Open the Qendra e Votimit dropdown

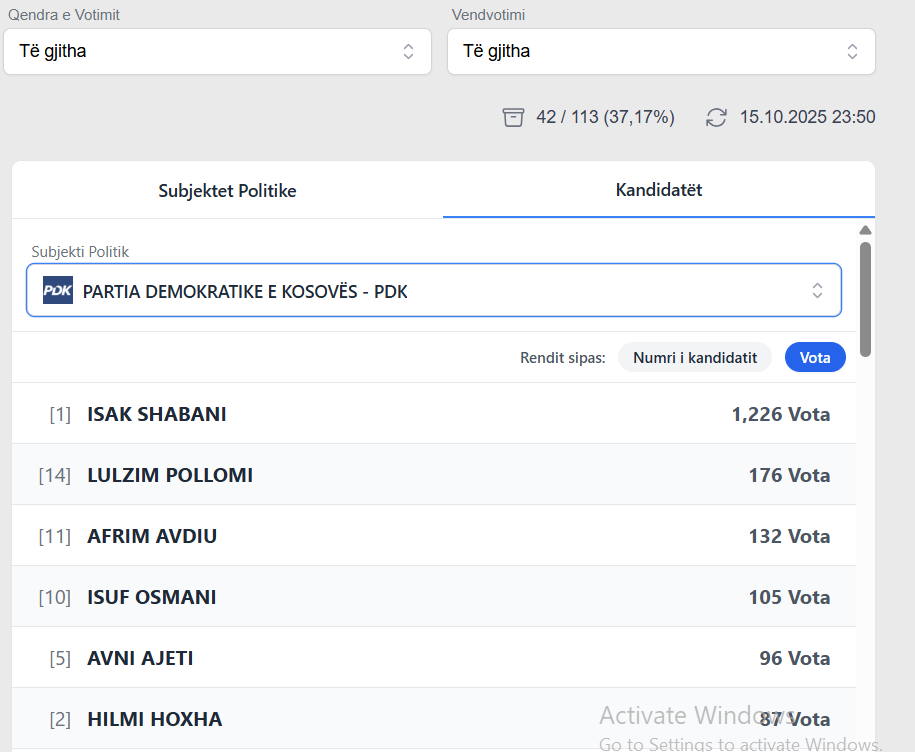pyautogui.click(x=217, y=51)
